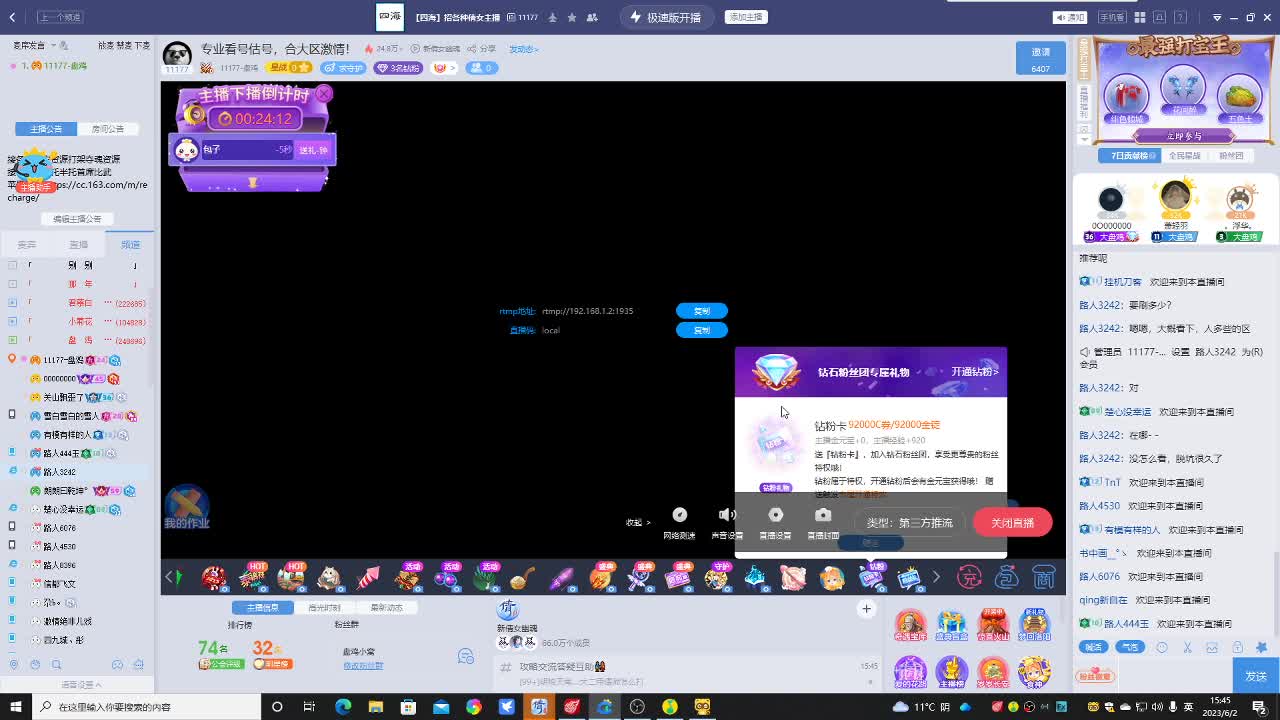Click the 直播封面 camera icon
Screen dimensions: 1280x720
pos(823,516)
